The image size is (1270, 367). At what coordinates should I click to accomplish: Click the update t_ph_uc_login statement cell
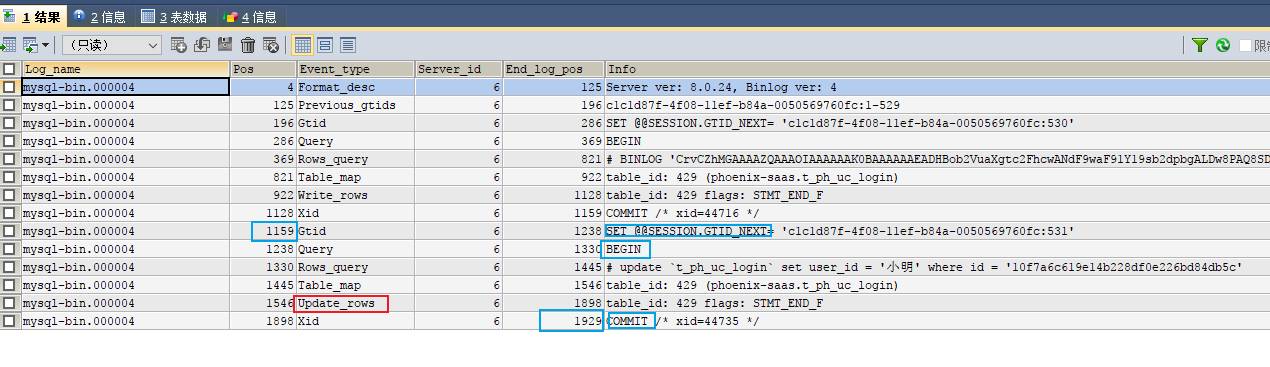point(937,267)
